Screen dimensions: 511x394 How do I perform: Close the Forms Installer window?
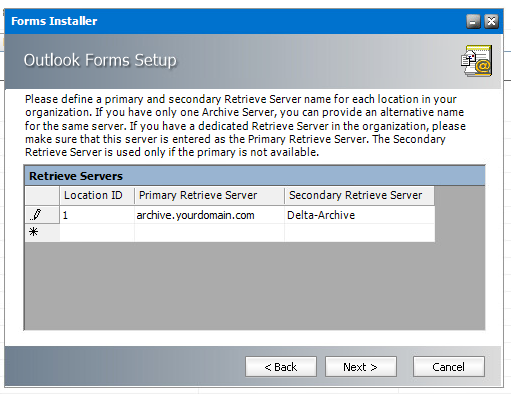(x=491, y=22)
